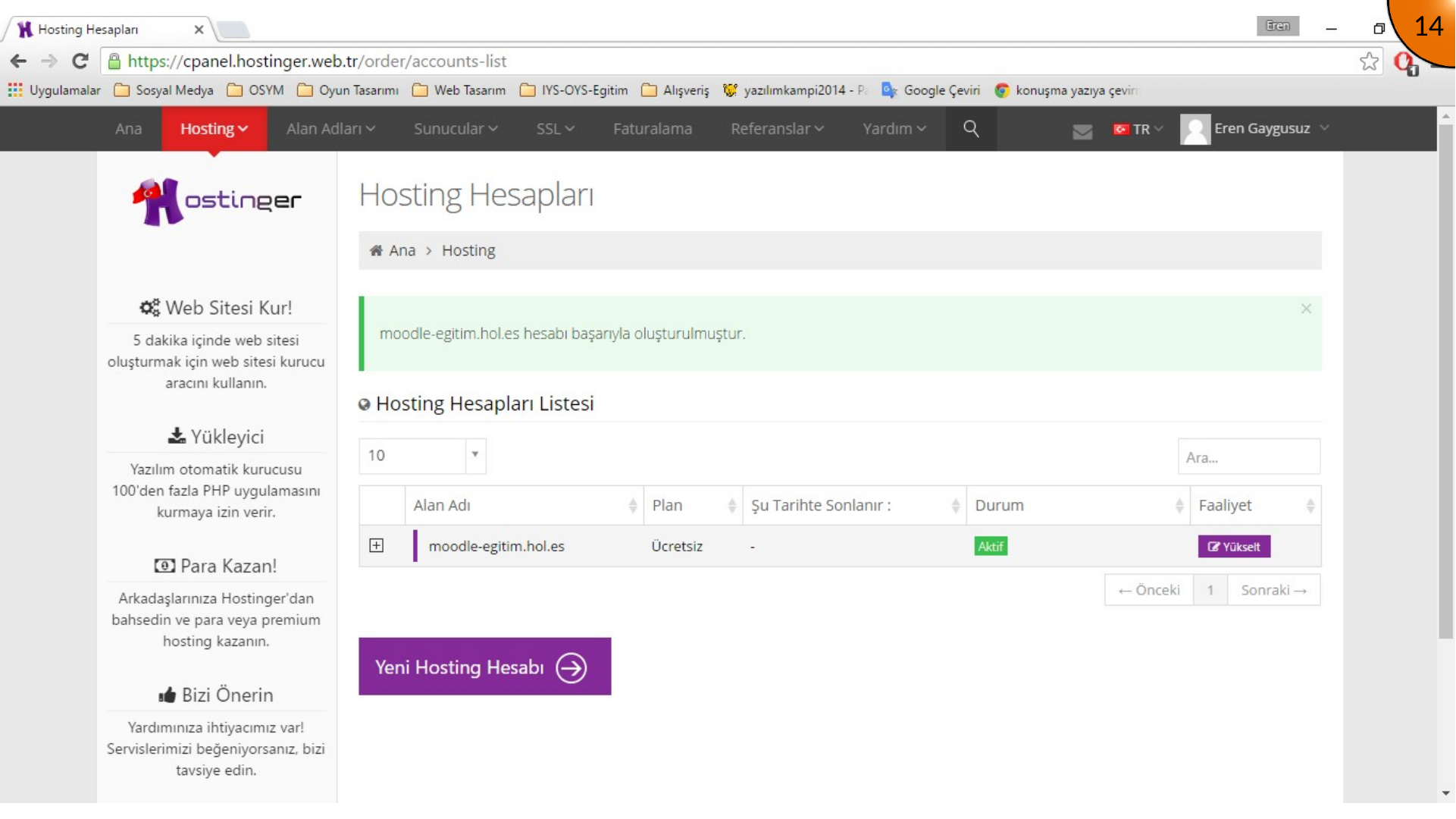Click Yükleyici sidebar link
Image resolution: width=1456 pixels, height=819 pixels.
217,437
